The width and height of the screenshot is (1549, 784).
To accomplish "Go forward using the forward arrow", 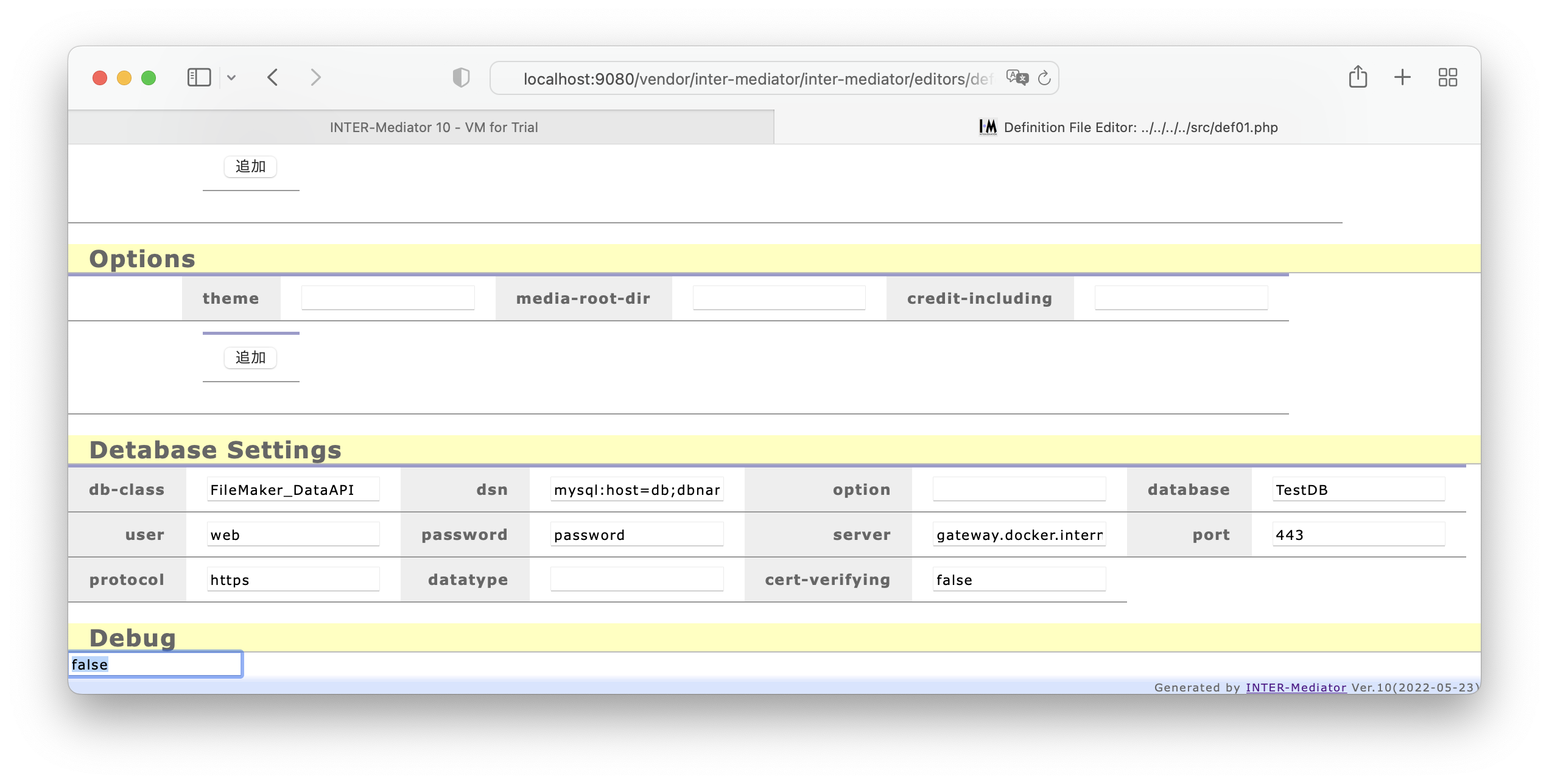I will [x=315, y=77].
